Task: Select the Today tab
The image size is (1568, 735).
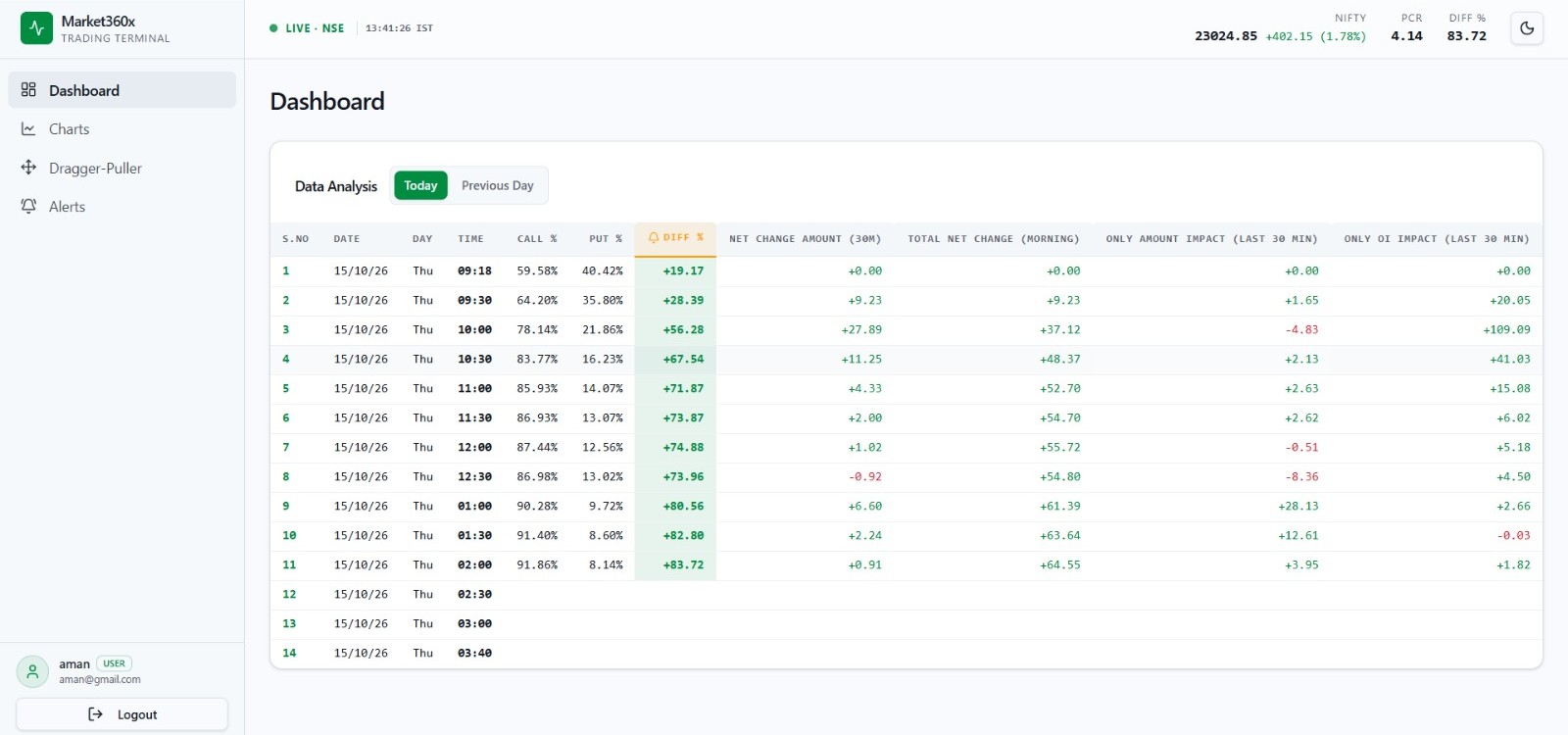Action: point(420,185)
